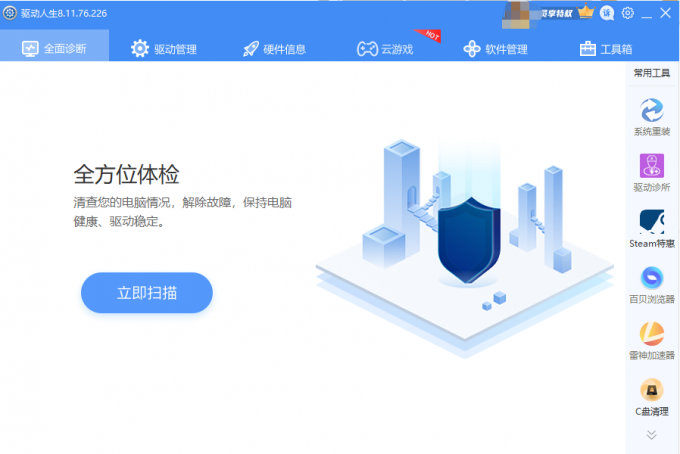Click the 尊享特权 label
Viewport: 680px width, 454px height.
click(x=557, y=13)
